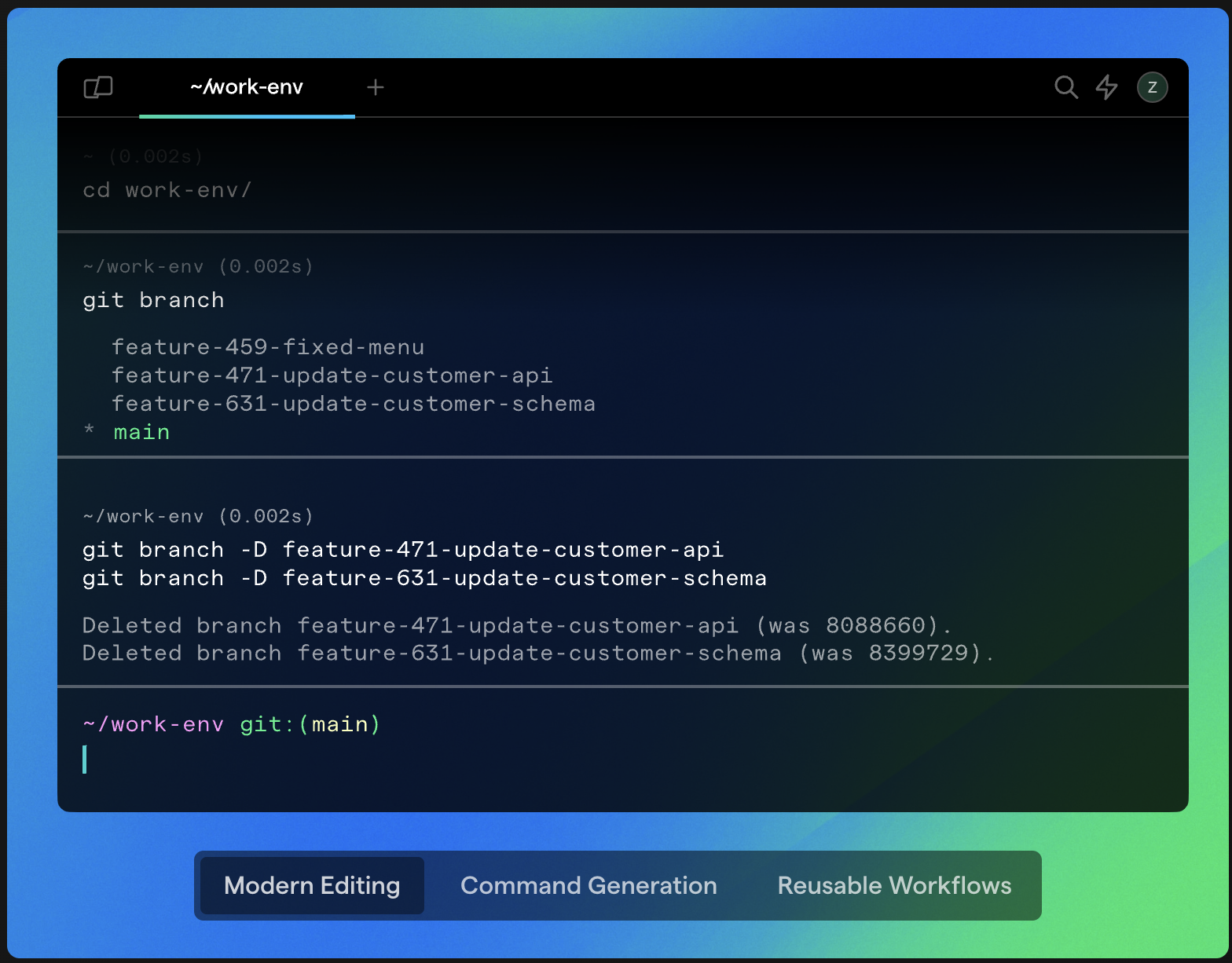Click the green 'main' current branch name
Screen dimensions: 1232x963
click(x=141, y=432)
